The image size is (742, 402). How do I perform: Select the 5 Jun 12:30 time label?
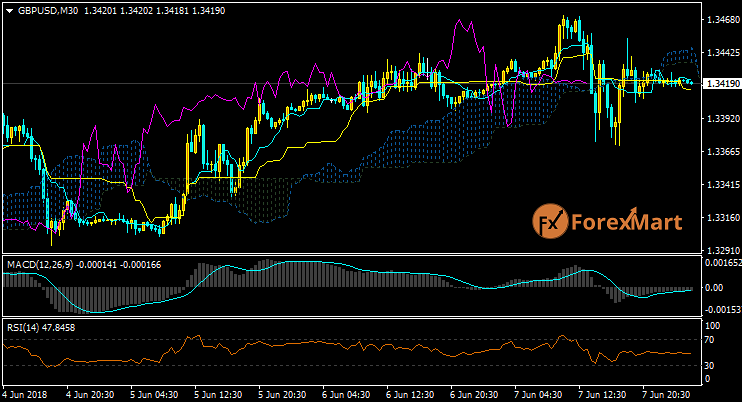click(x=215, y=395)
